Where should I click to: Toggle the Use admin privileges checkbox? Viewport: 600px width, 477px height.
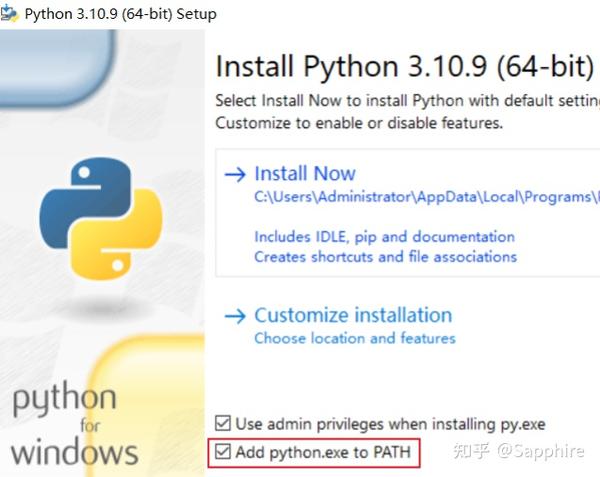click(224, 424)
